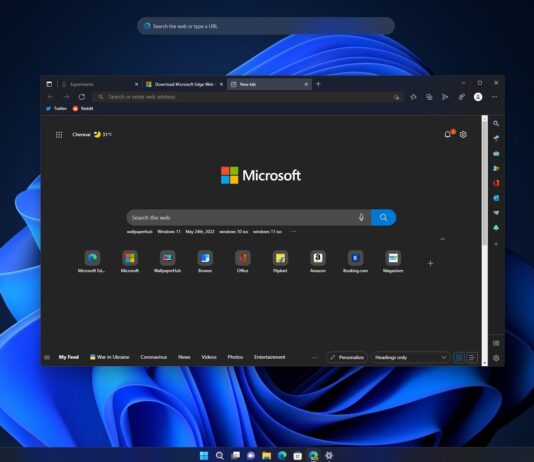Click the forward navigation arrow
The height and width of the screenshot is (462, 534).
coord(66,97)
